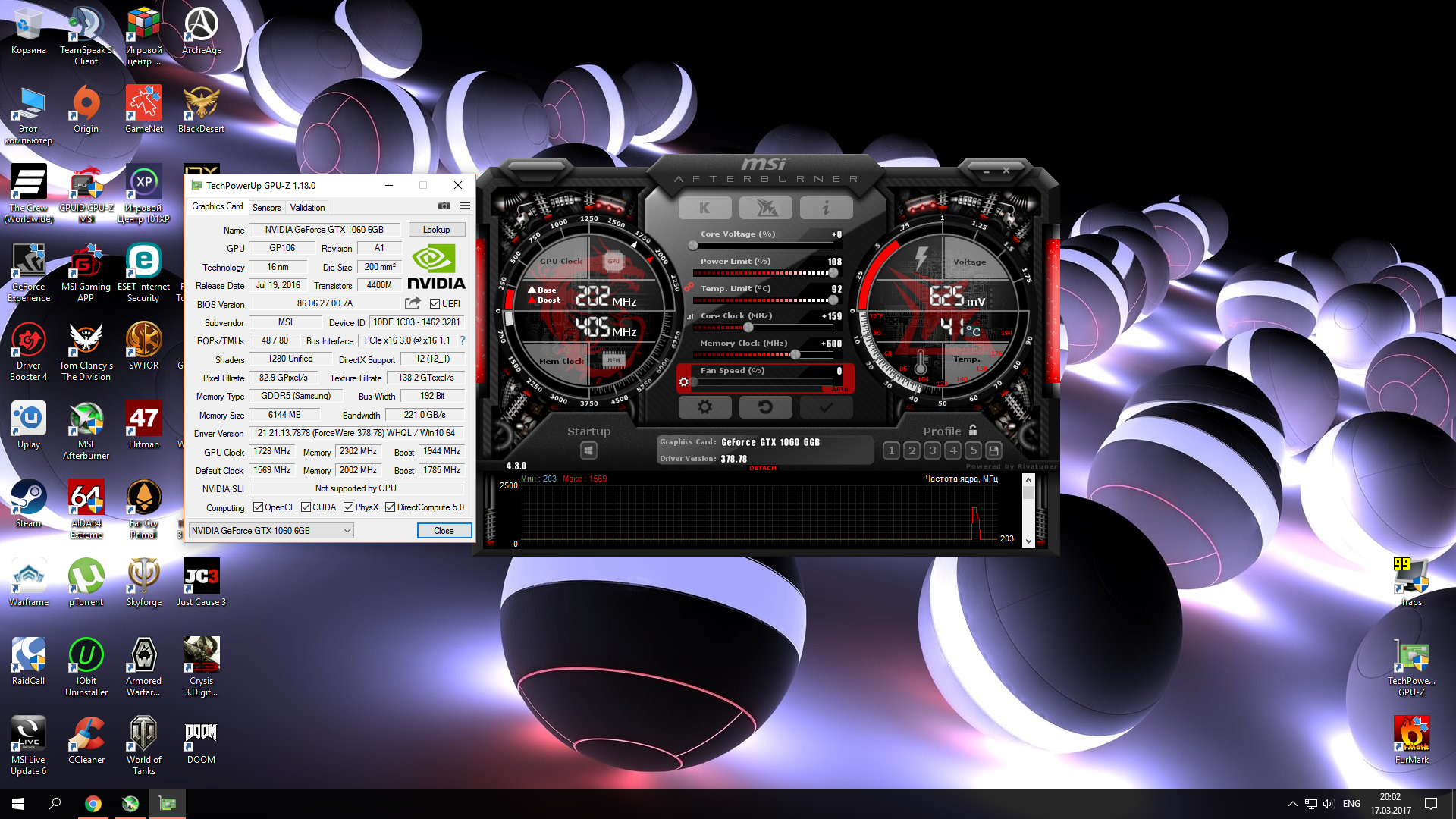Switch to the Validation tab

click(307, 207)
